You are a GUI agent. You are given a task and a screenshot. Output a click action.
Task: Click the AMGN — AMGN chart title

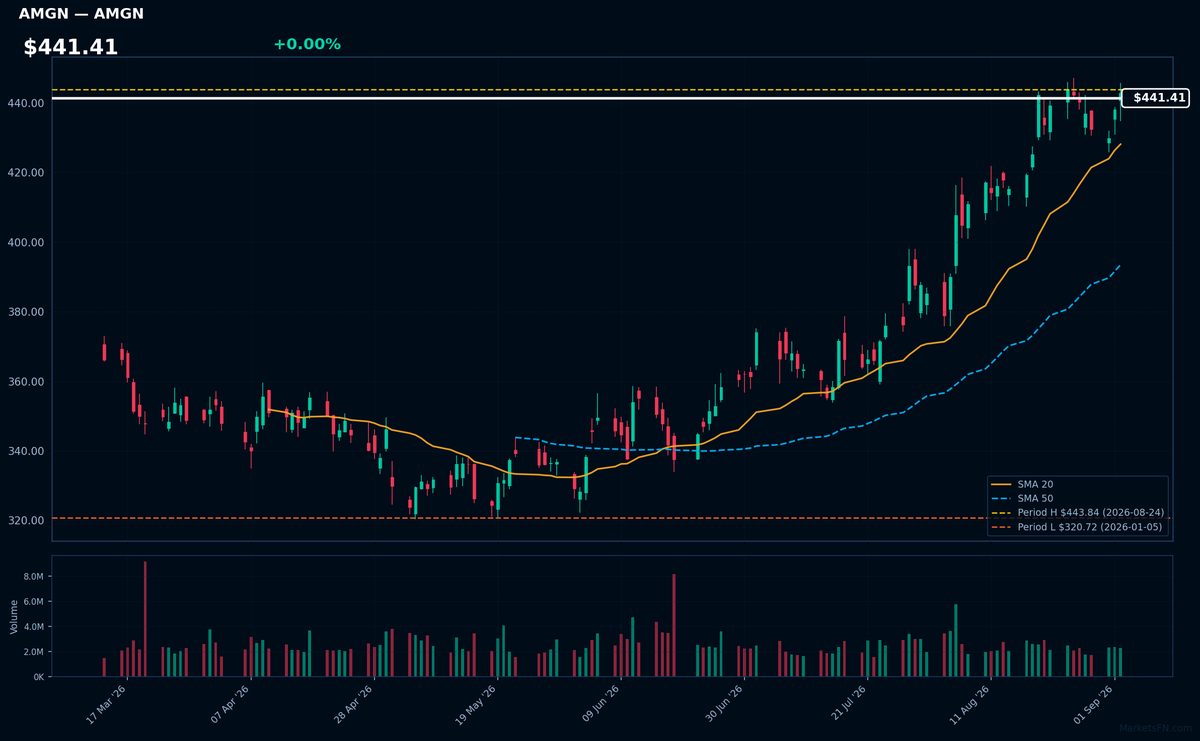tap(81, 14)
